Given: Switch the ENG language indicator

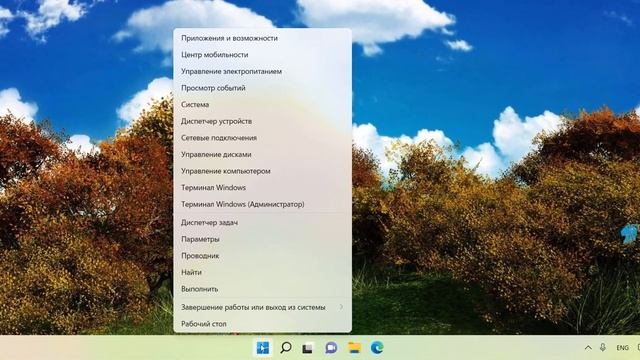Looking at the screenshot, I should [622, 348].
